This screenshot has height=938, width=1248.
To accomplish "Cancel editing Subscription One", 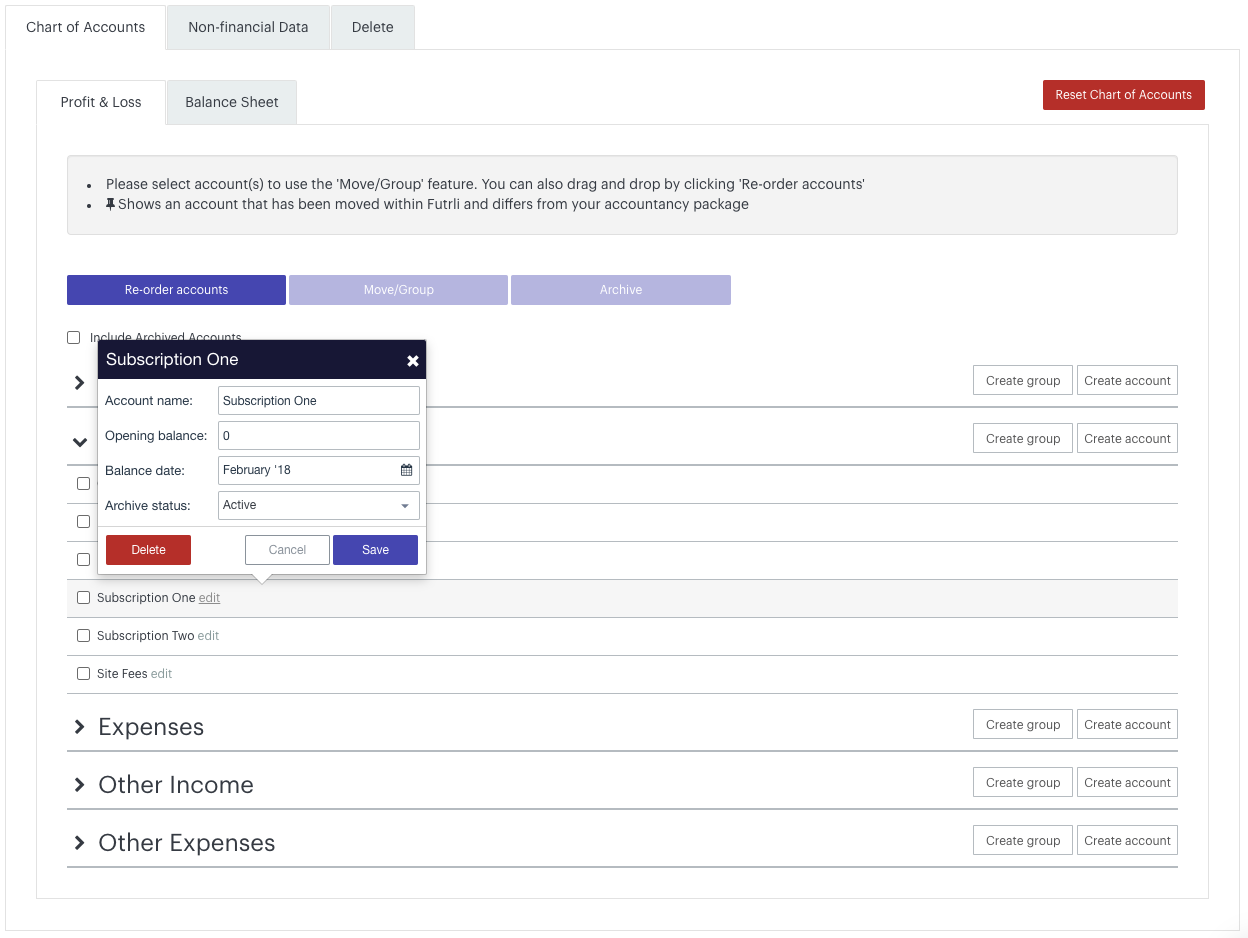I will (x=287, y=550).
